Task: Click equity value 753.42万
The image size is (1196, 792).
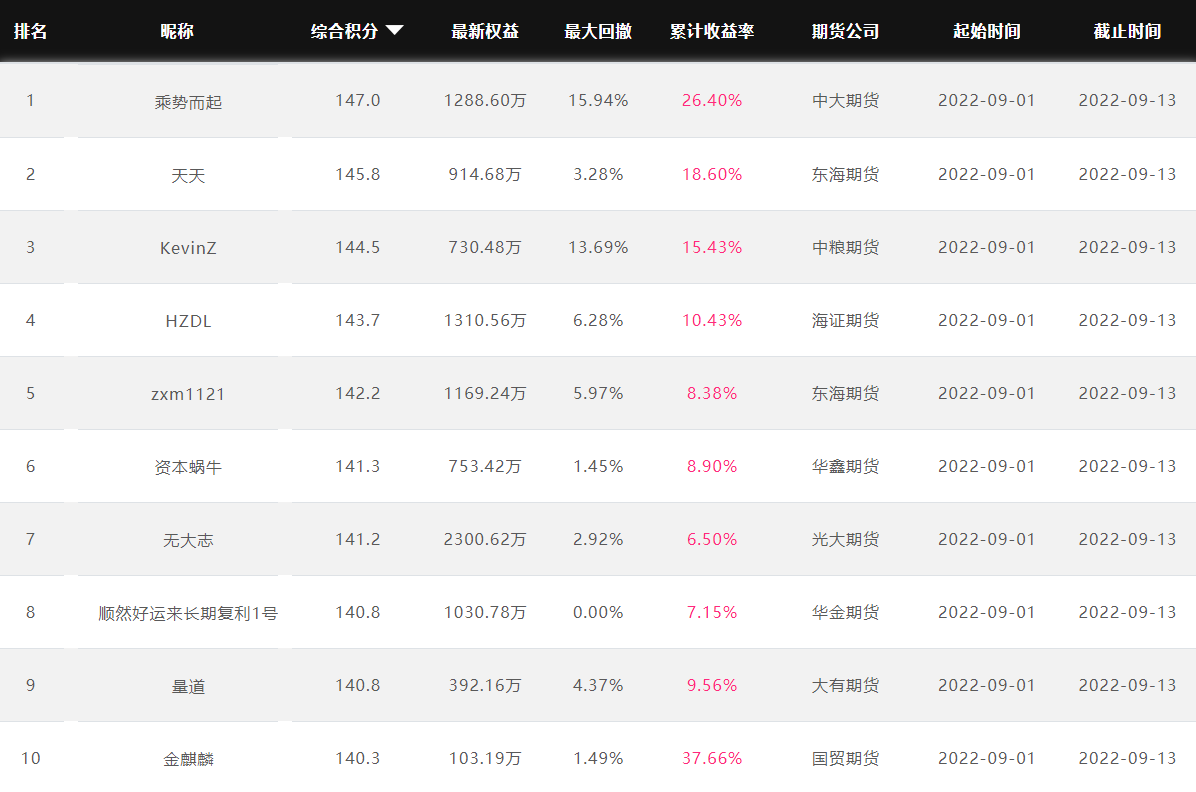Action: (485, 466)
